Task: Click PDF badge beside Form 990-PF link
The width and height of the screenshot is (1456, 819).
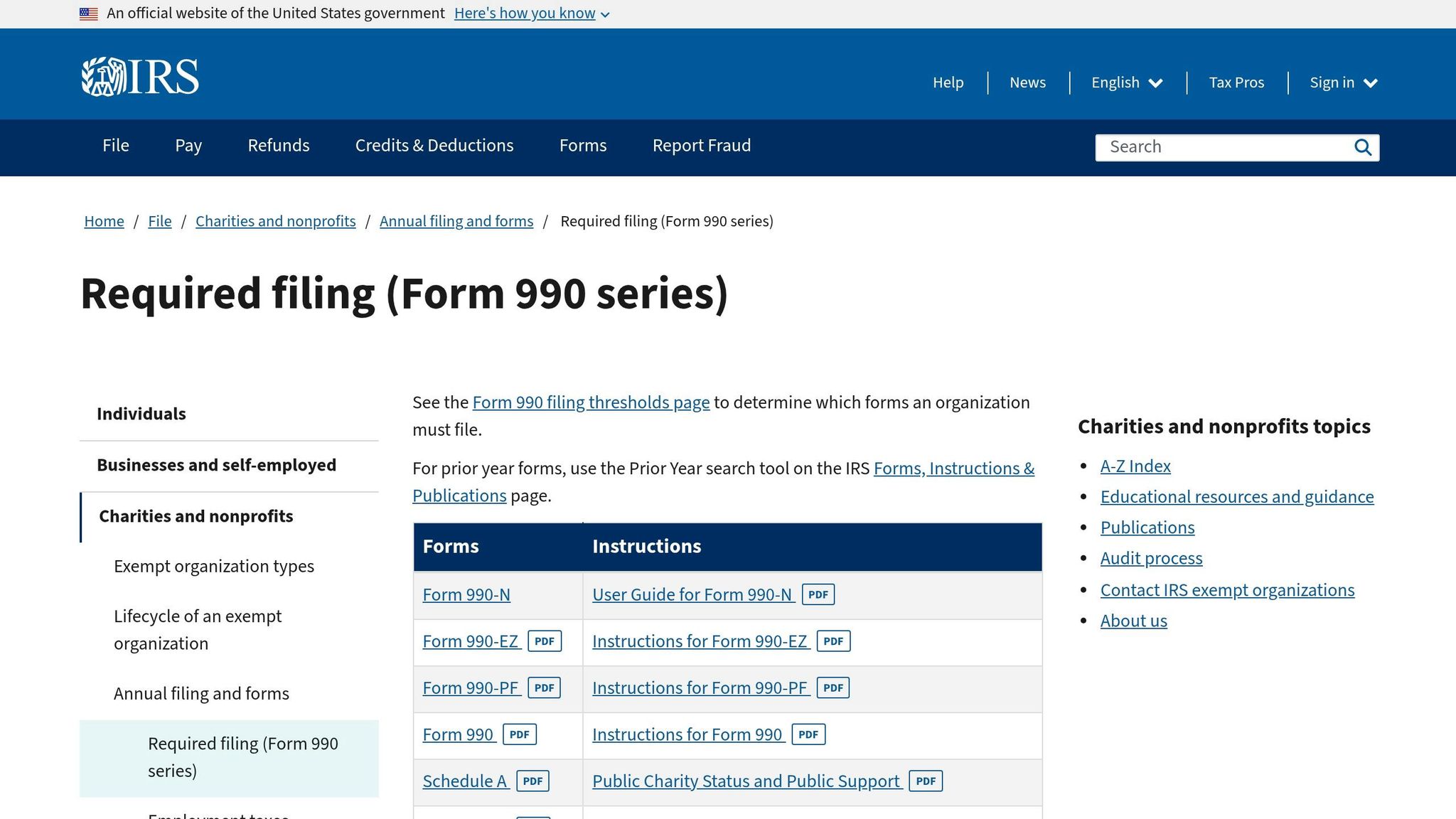Action: pyautogui.click(x=544, y=687)
